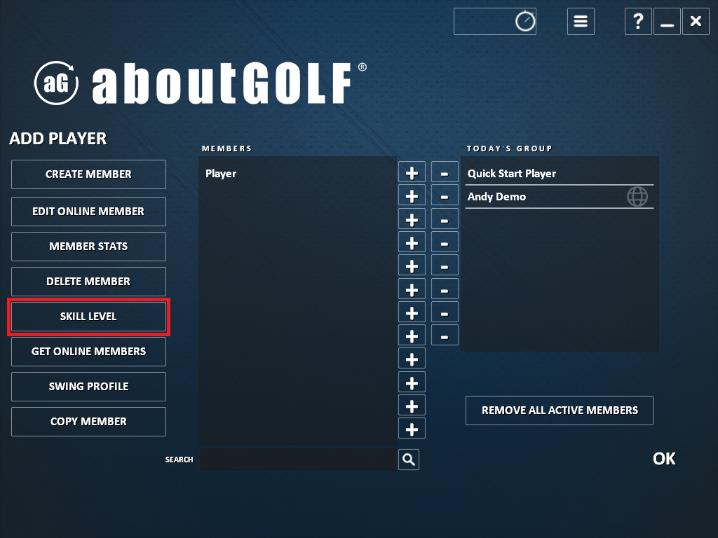
Task: Remove Quick Start Player using its minus button
Action: (444, 173)
